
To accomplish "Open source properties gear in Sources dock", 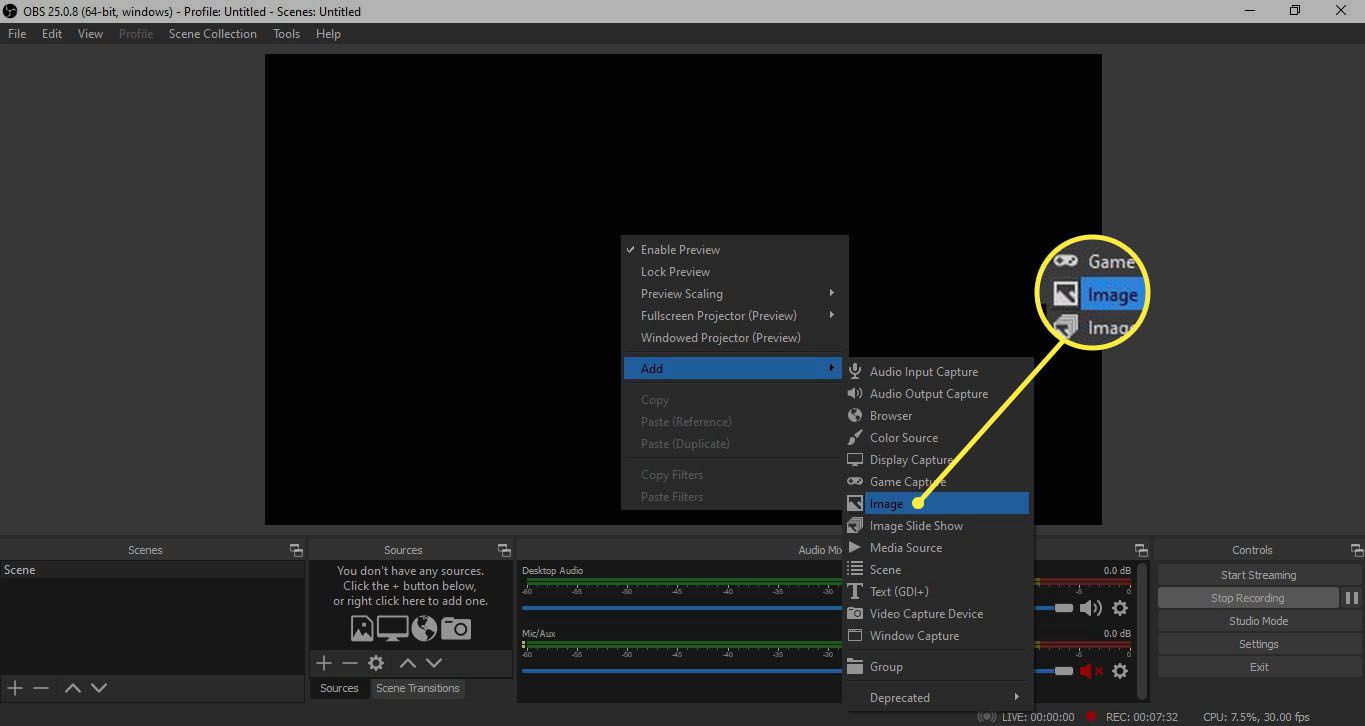I will 376,663.
